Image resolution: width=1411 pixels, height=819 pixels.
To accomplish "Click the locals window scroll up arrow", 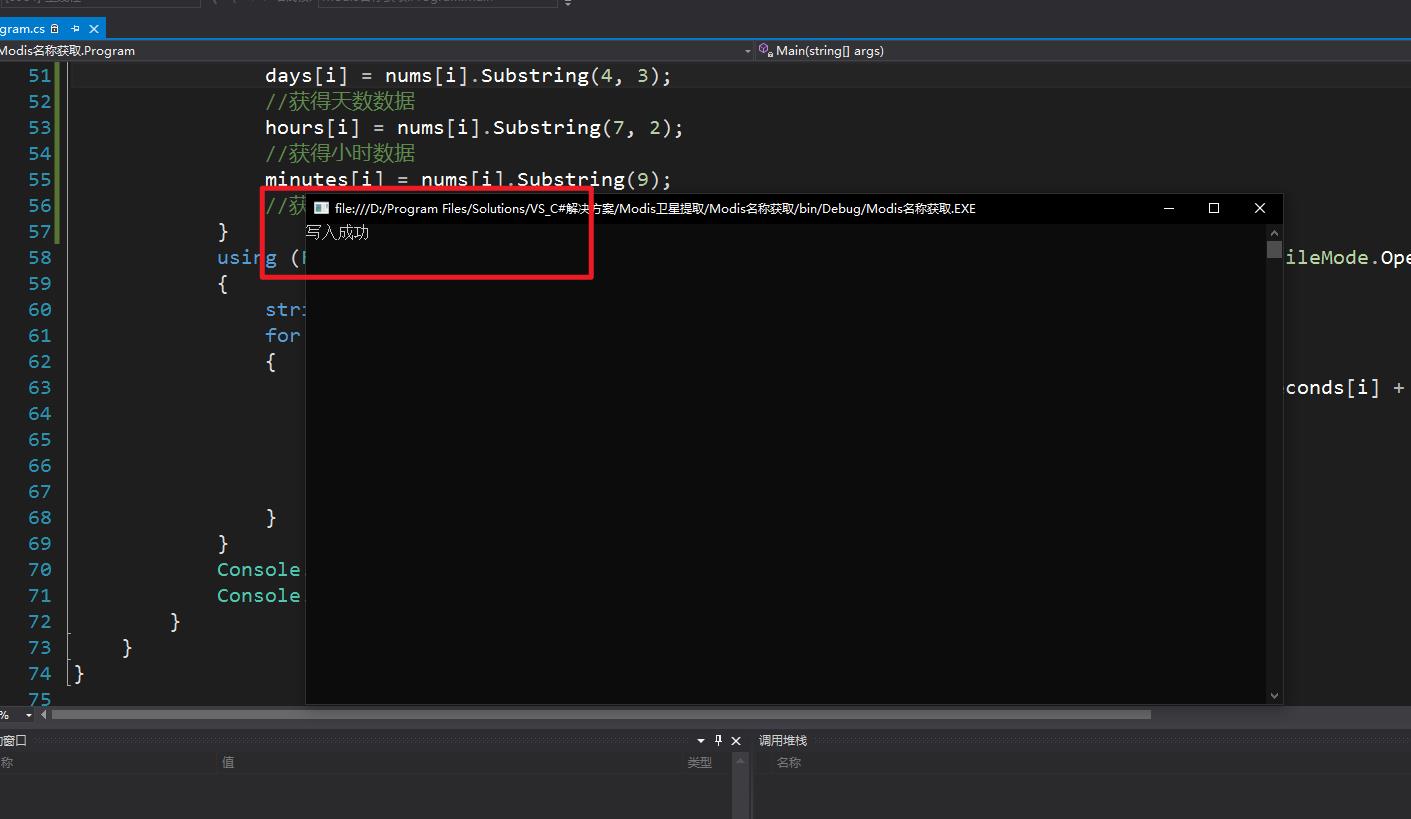I will (x=741, y=761).
